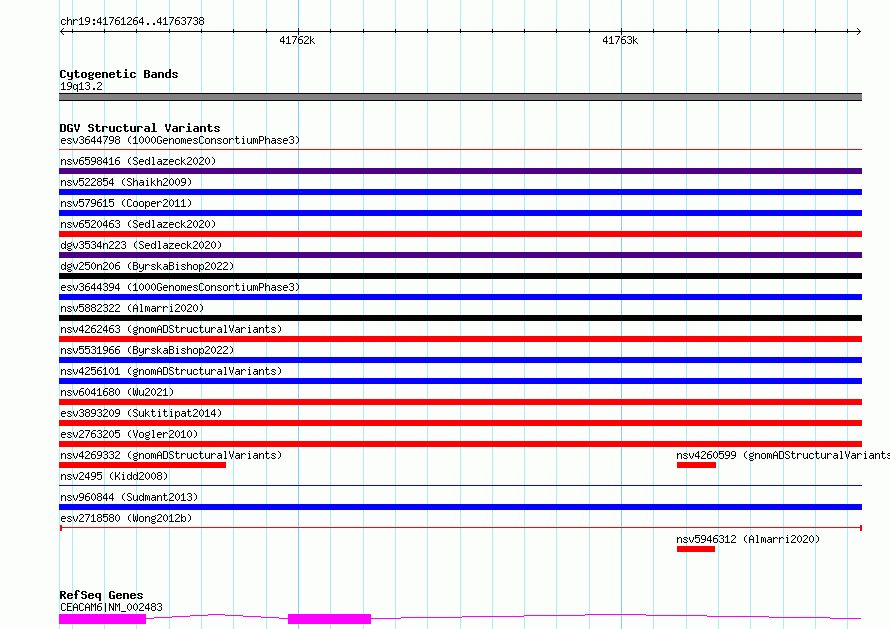This screenshot has height=629, width=890.
Task: Select the short red nsv5946312 variant bar
Action: pos(695,549)
